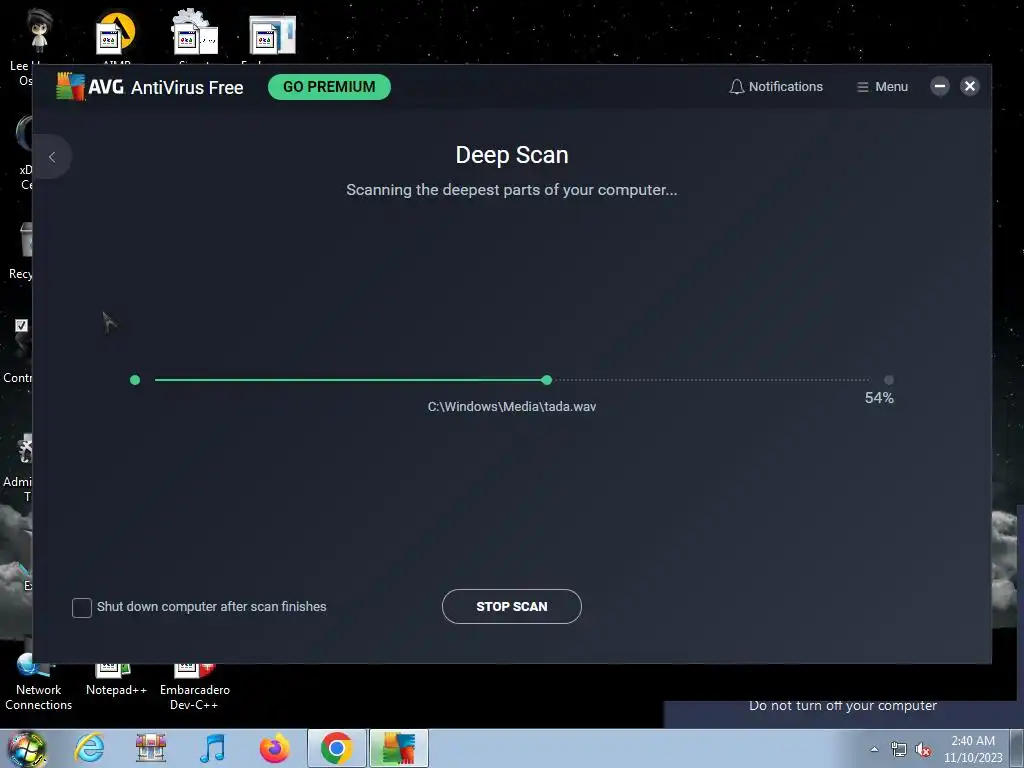Viewport: 1024px width, 768px height.
Task: Stop the running deep scan
Action: (511, 607)
